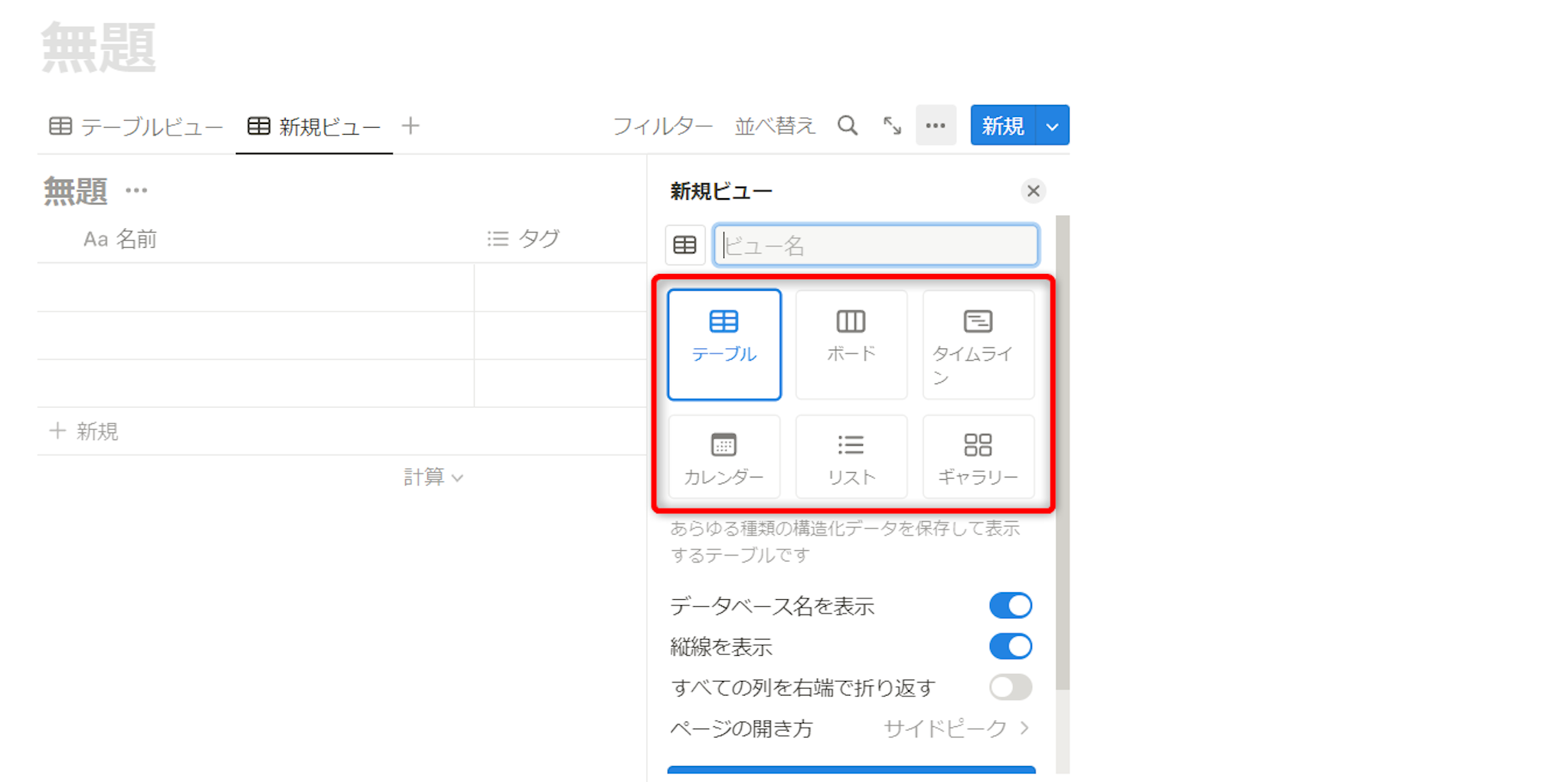Click the expand to full page arrows icon
Viewport: 1568px width, 782px height.
(x=892, y=125)
